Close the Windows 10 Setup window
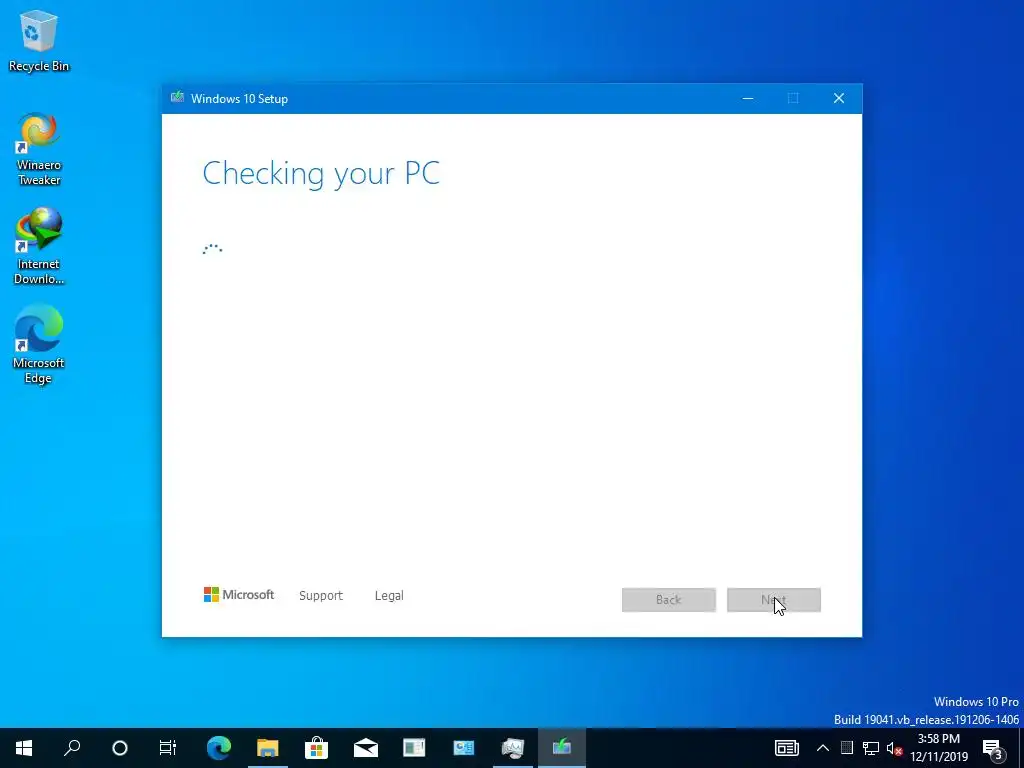The height and width of the screenshot is (768, 1024). pos(839,98)
